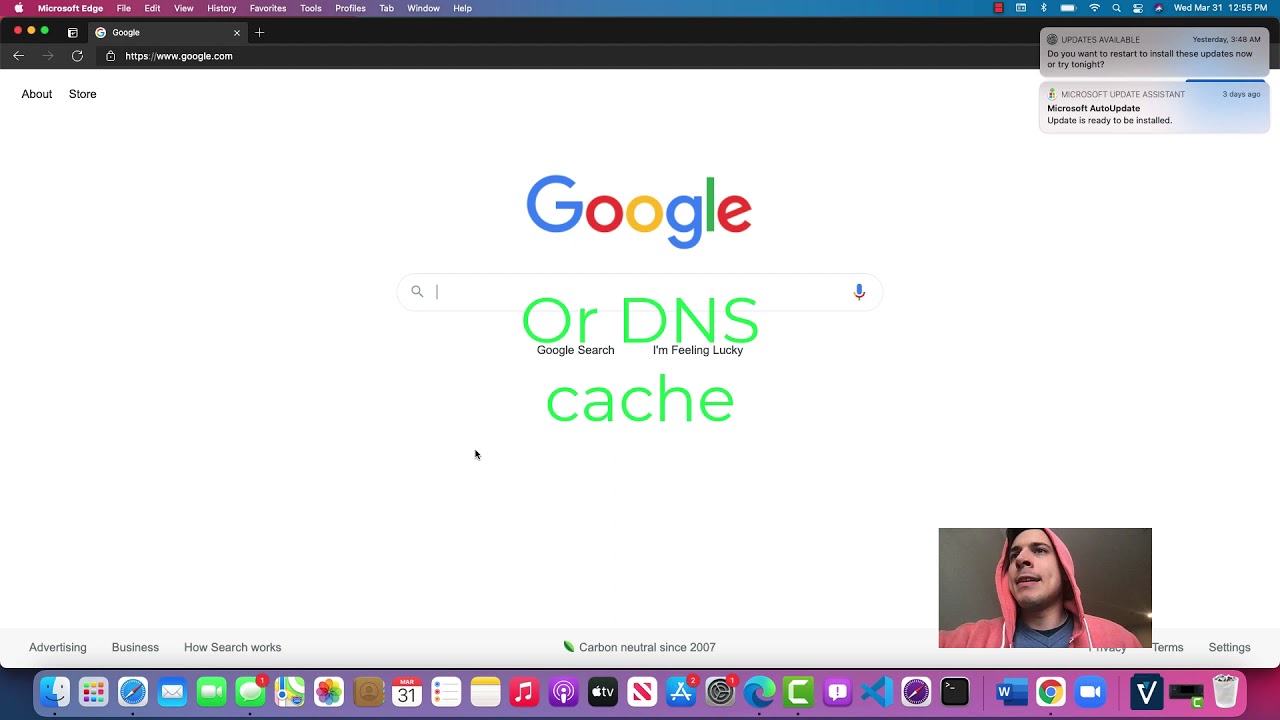Image resolution: width=1280 pixels, height=720 pixels.
Task: Open the Business footer link
Action: [x=135, y=647]
